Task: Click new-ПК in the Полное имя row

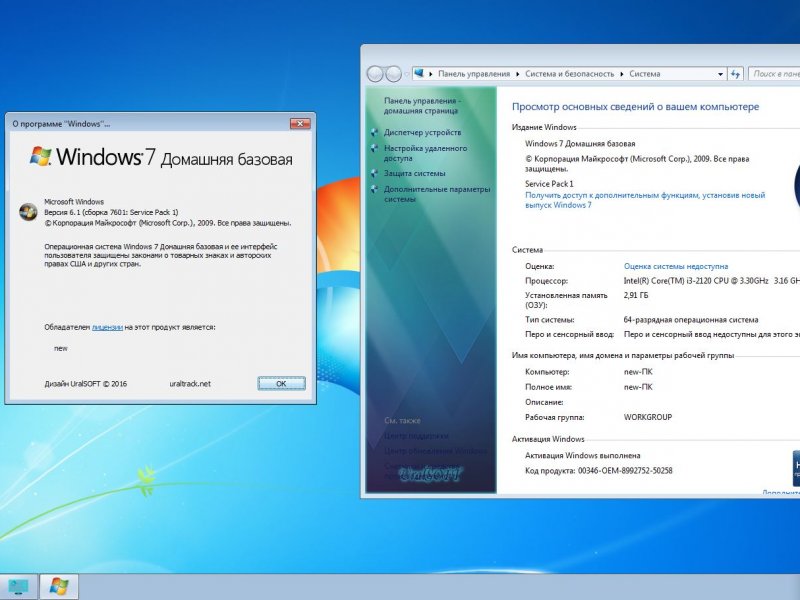Action: pyautogui.click(x=638, y=387)
